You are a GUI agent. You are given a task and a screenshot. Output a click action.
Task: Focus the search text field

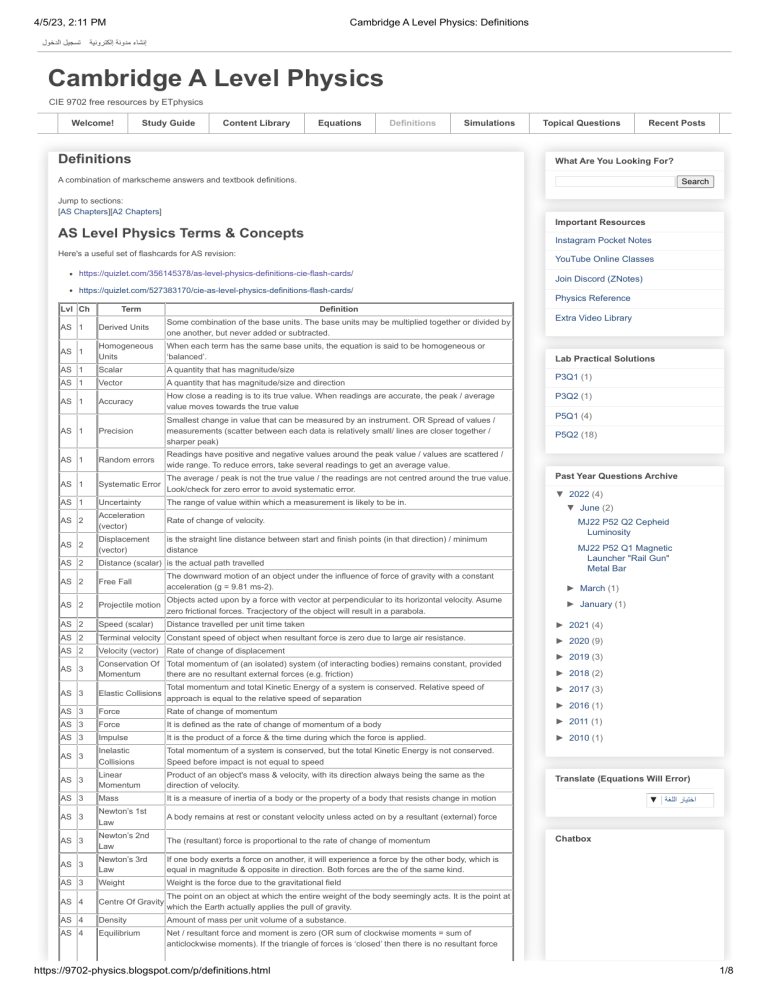point(615,181)
